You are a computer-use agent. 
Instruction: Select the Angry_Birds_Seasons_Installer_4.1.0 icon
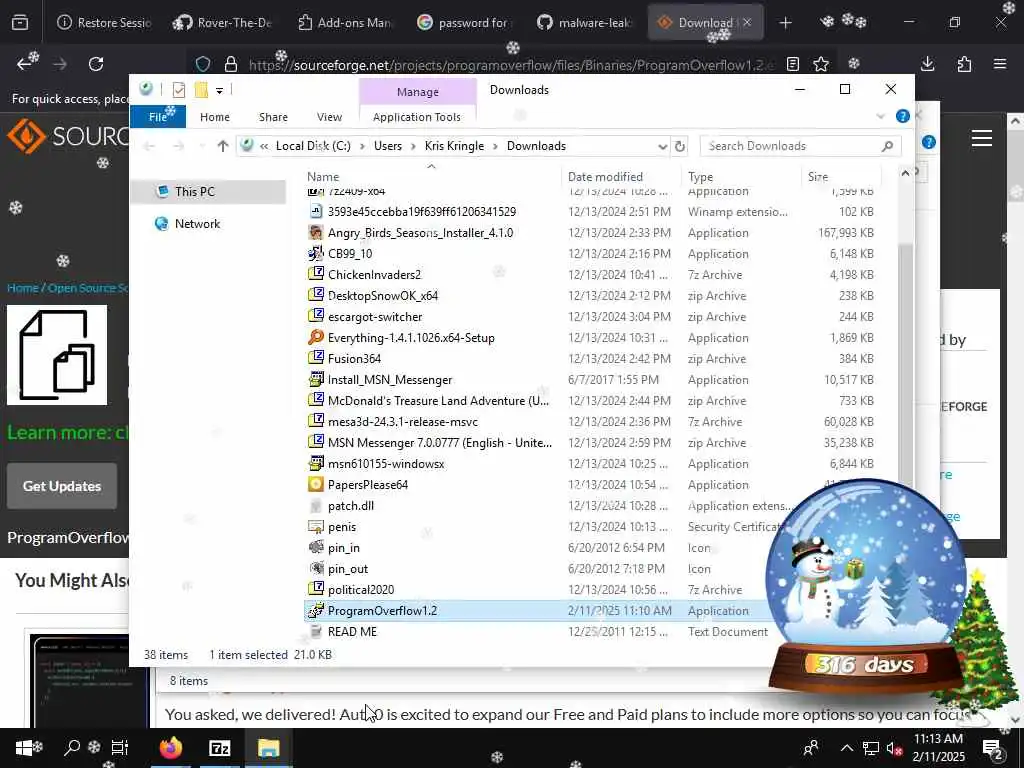pos(315,232)
